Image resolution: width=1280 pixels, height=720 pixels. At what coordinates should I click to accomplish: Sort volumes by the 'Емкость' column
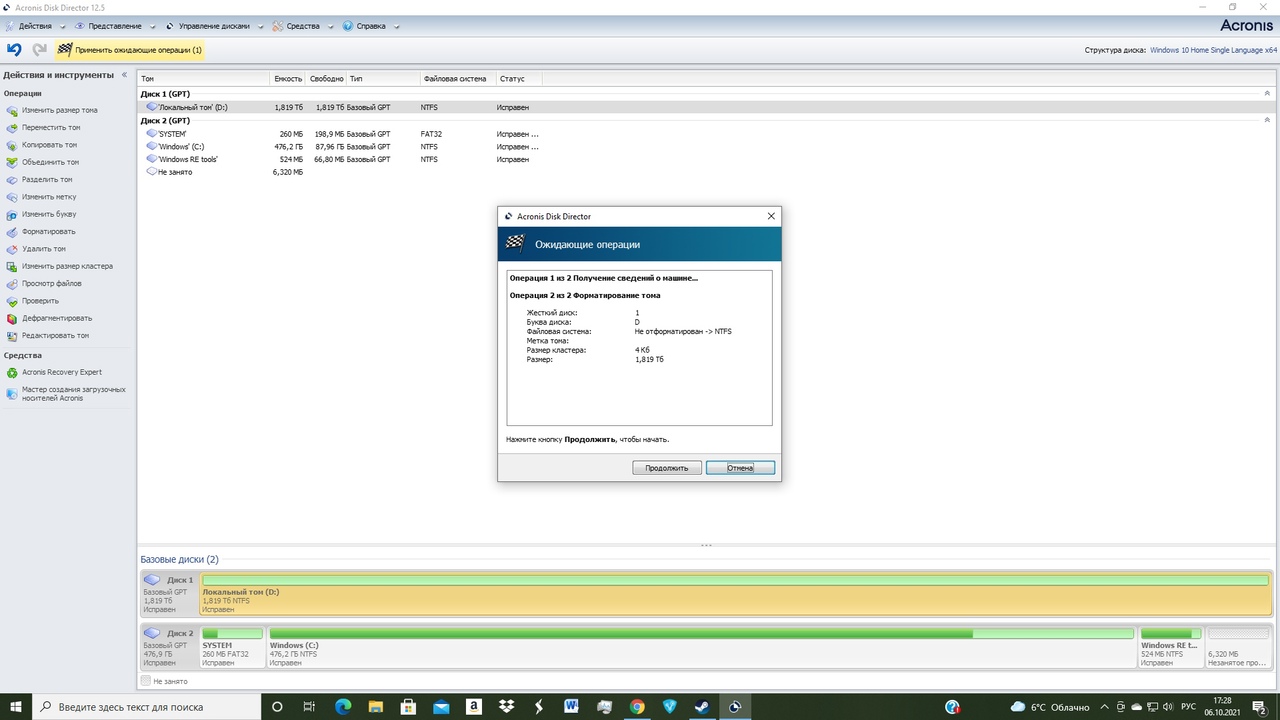click(x=288, y=79)
